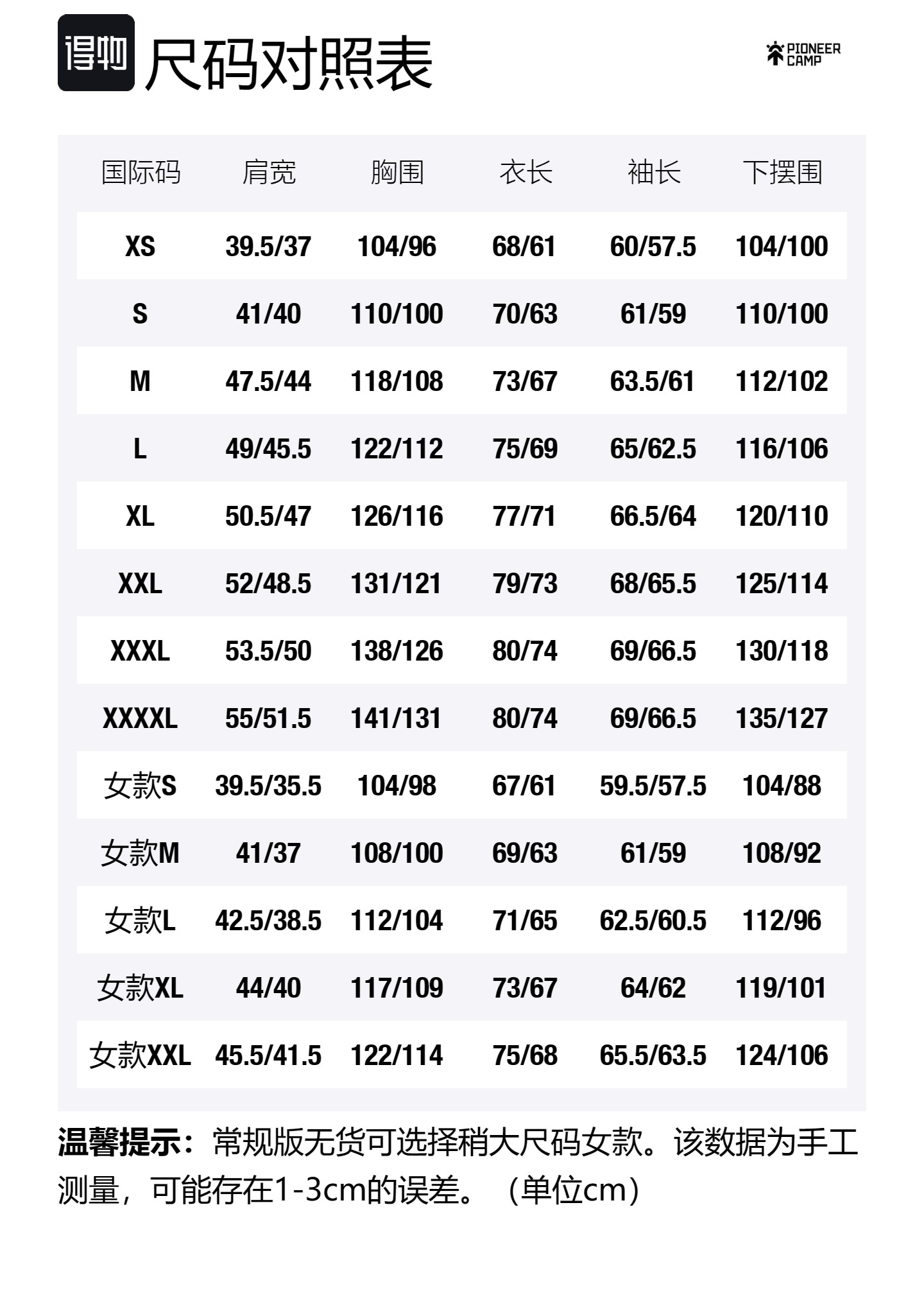
Task: Click the Pioneer Camp brand logo
Action: 803,54
